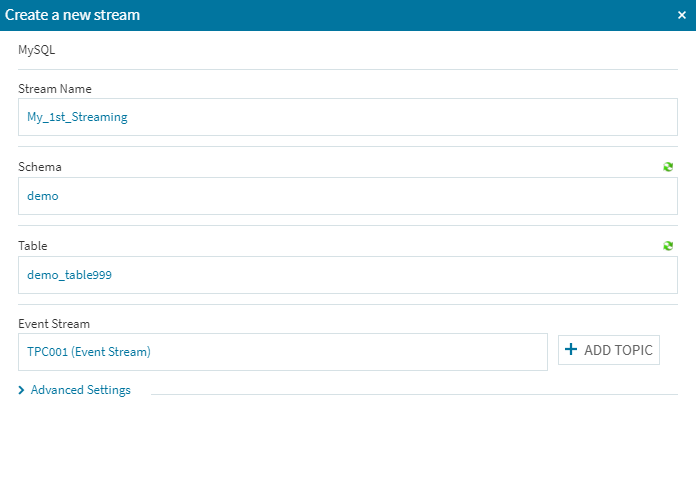Focus the Stream Name input field

point(348,117)
